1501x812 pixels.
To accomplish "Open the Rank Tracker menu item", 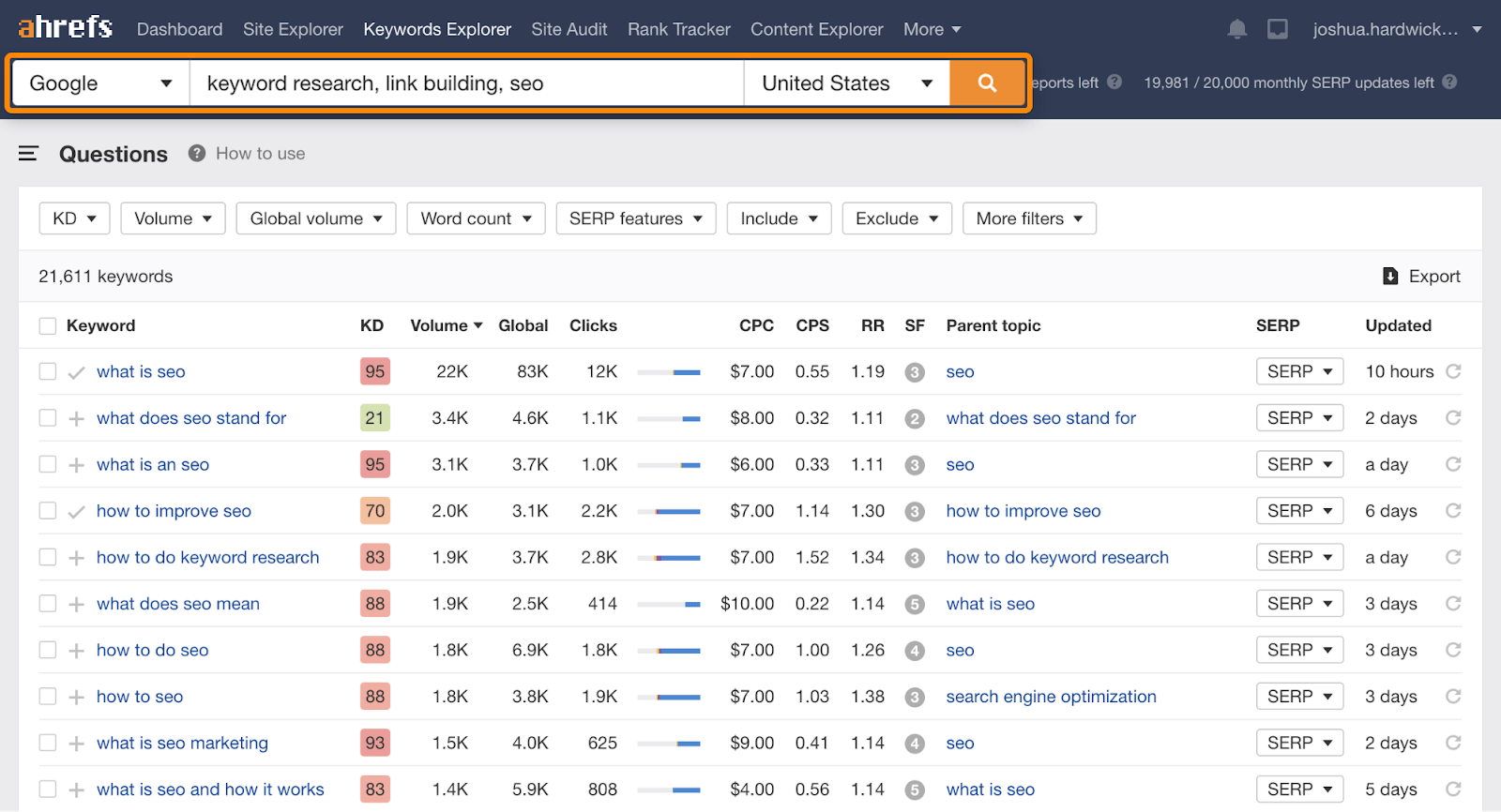I will coord(678,29).
